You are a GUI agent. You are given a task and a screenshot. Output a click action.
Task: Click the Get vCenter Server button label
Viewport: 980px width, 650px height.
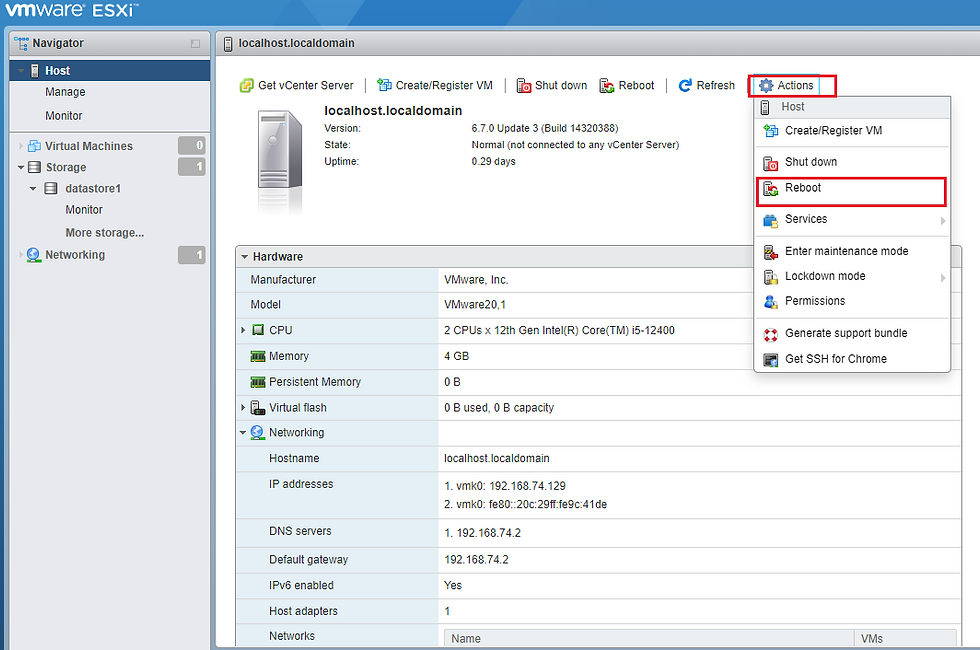[306, 86]
